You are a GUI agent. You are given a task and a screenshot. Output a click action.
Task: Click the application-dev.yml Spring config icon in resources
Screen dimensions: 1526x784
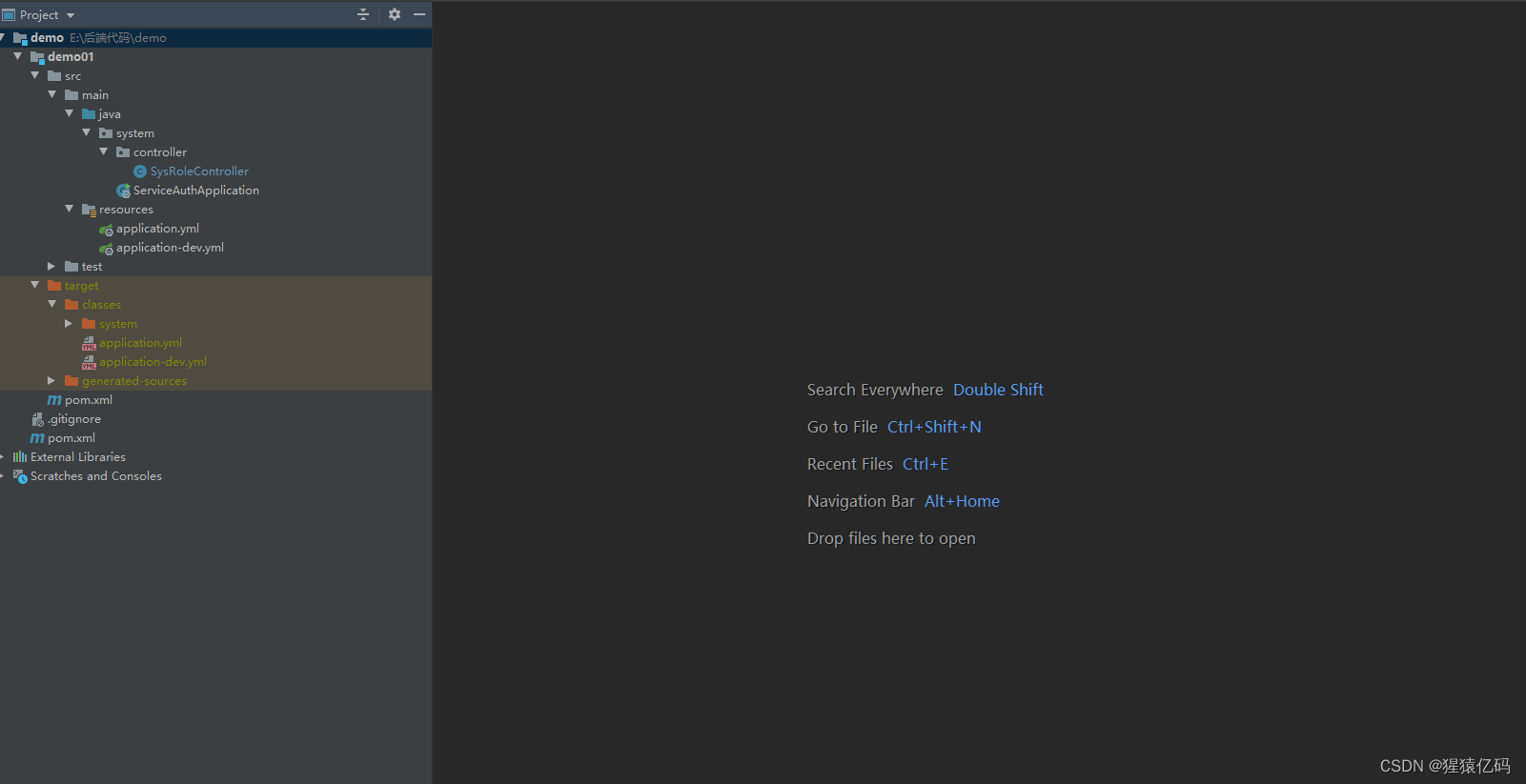tap(106, 248)
